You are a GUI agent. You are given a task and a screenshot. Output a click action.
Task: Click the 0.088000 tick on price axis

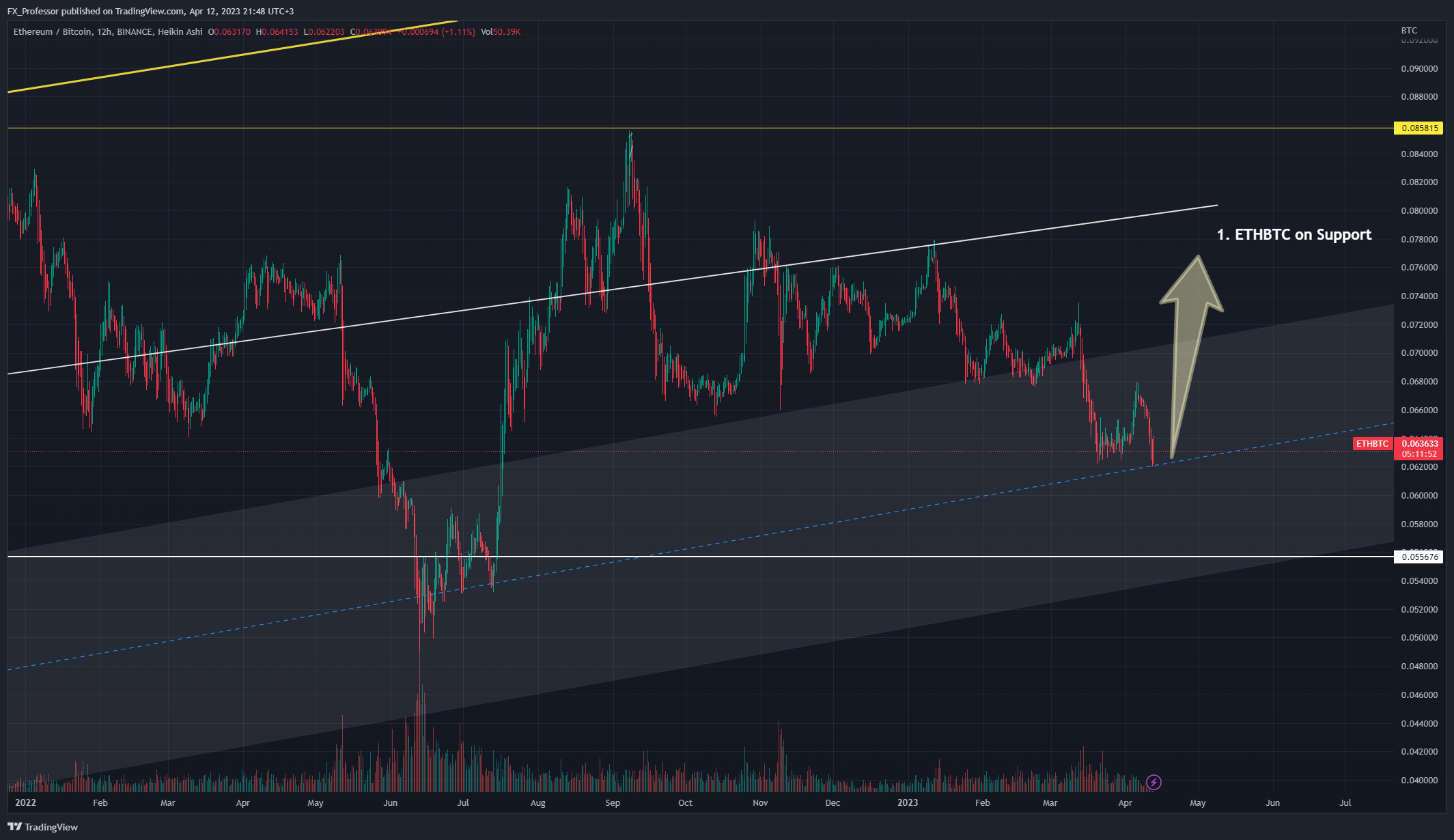[x=1419, y=97]
